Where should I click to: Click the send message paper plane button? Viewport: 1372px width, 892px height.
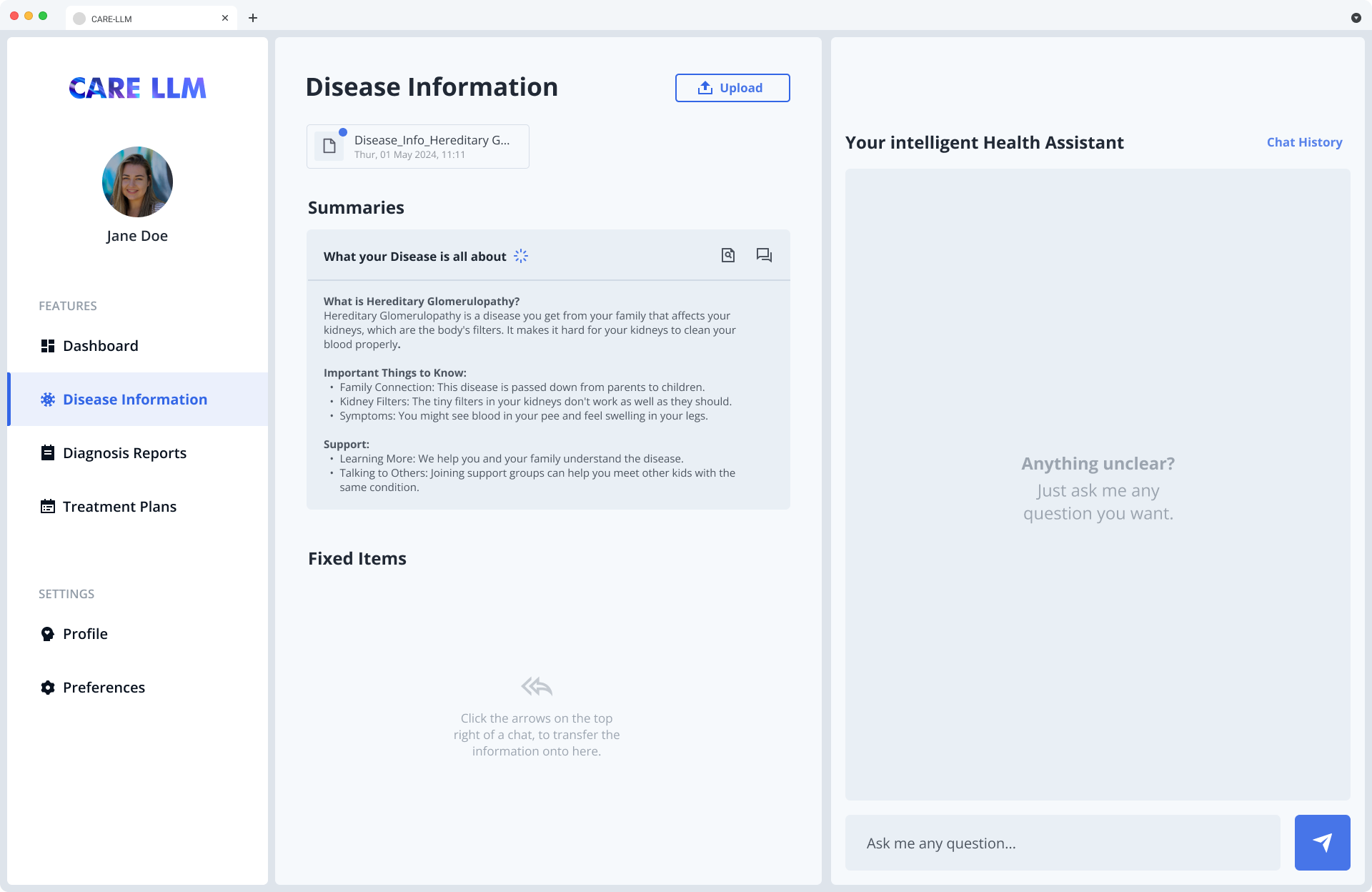pos(1322,843)
